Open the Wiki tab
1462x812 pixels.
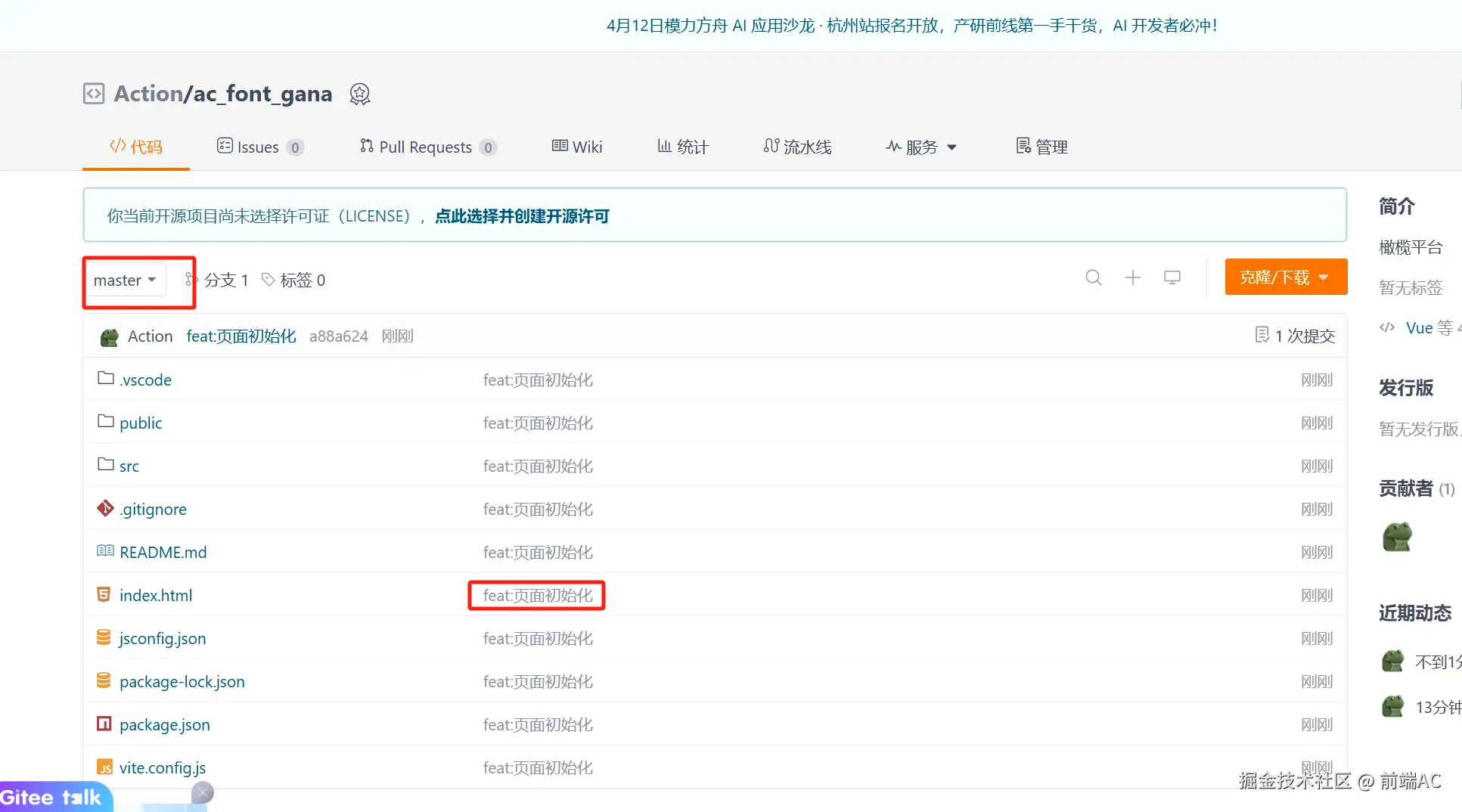click(577, 147)
